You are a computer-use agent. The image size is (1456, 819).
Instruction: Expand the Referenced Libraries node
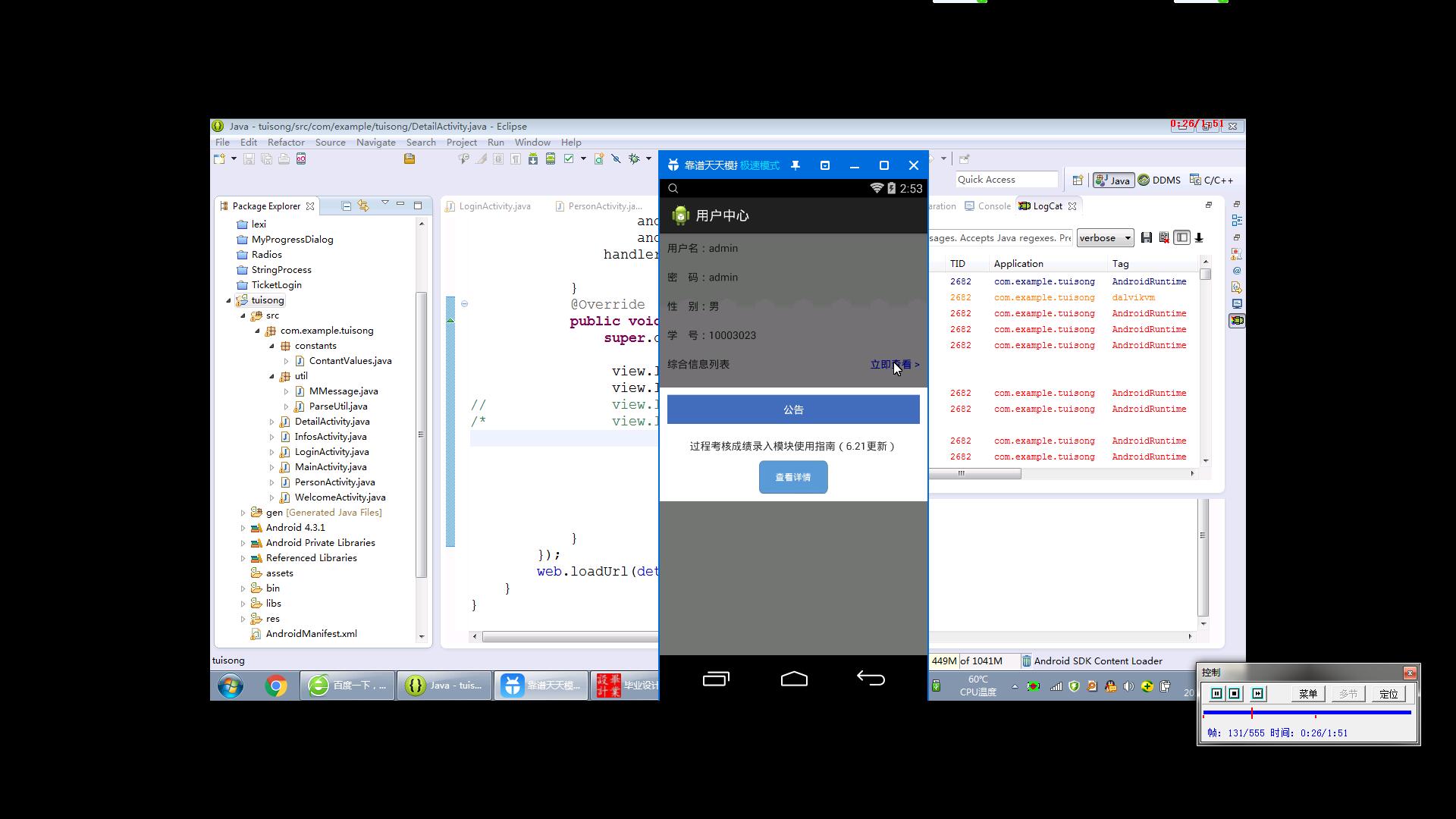click(x=243, y=558)
